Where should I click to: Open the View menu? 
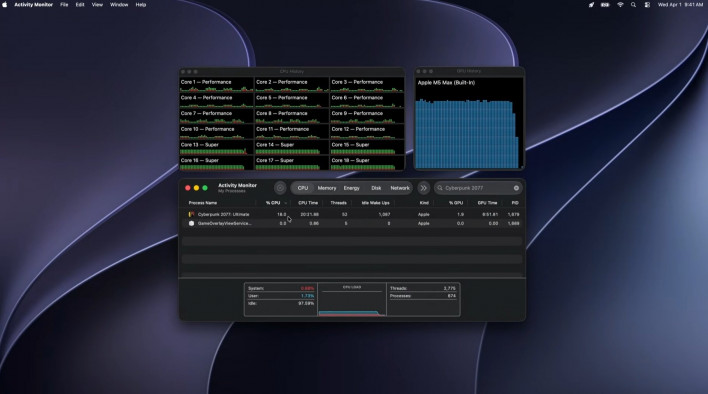pyautogui.click(x=97, y=5)
